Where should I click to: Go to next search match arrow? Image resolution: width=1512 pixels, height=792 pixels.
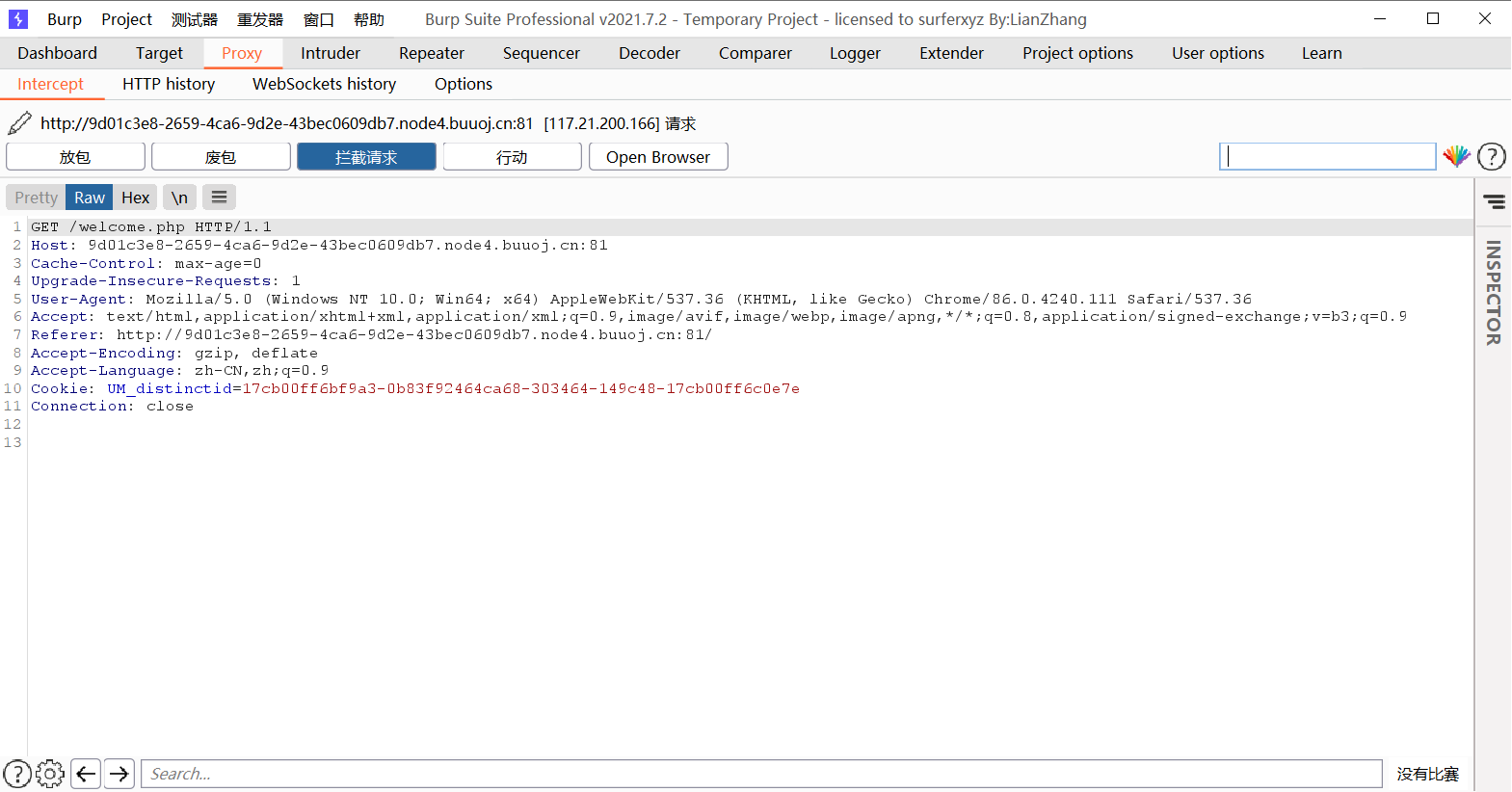pos(119,774)
